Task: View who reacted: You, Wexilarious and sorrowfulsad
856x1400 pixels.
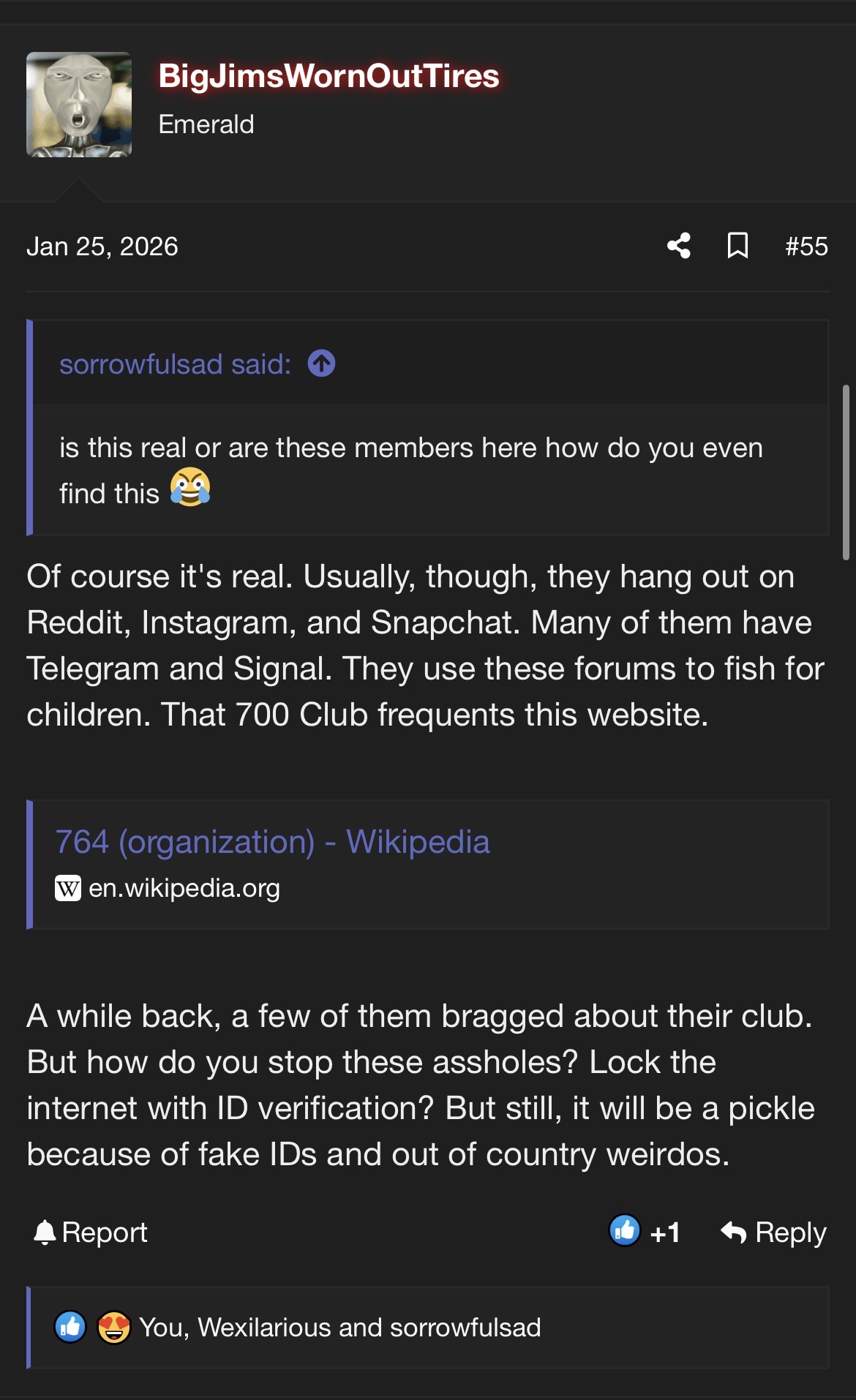Action: [339, 1328]
